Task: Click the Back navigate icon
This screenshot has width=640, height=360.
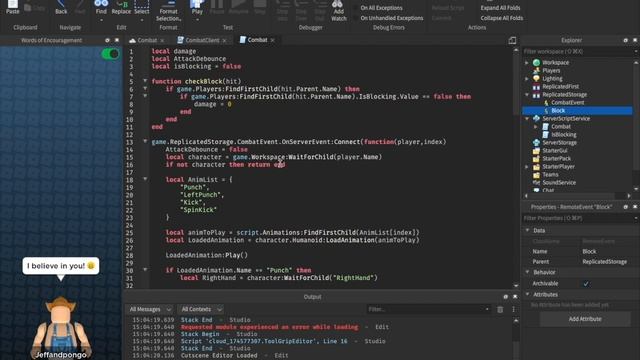Action: [61, 5]
